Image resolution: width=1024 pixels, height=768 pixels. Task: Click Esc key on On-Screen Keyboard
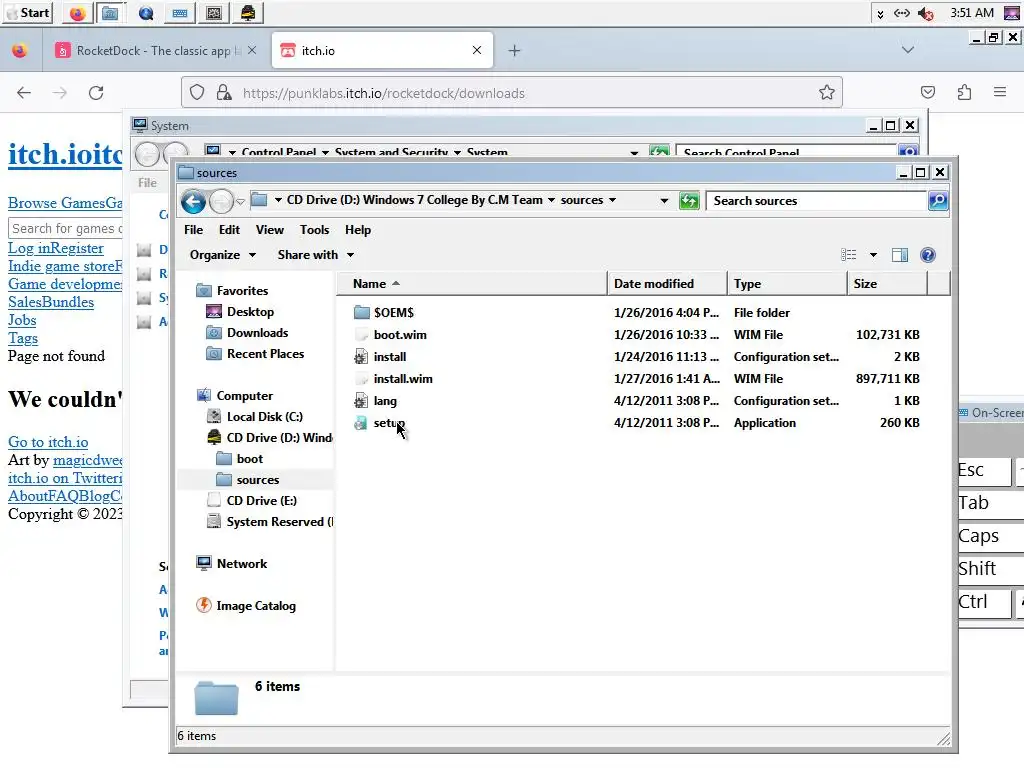pos(984,471)
